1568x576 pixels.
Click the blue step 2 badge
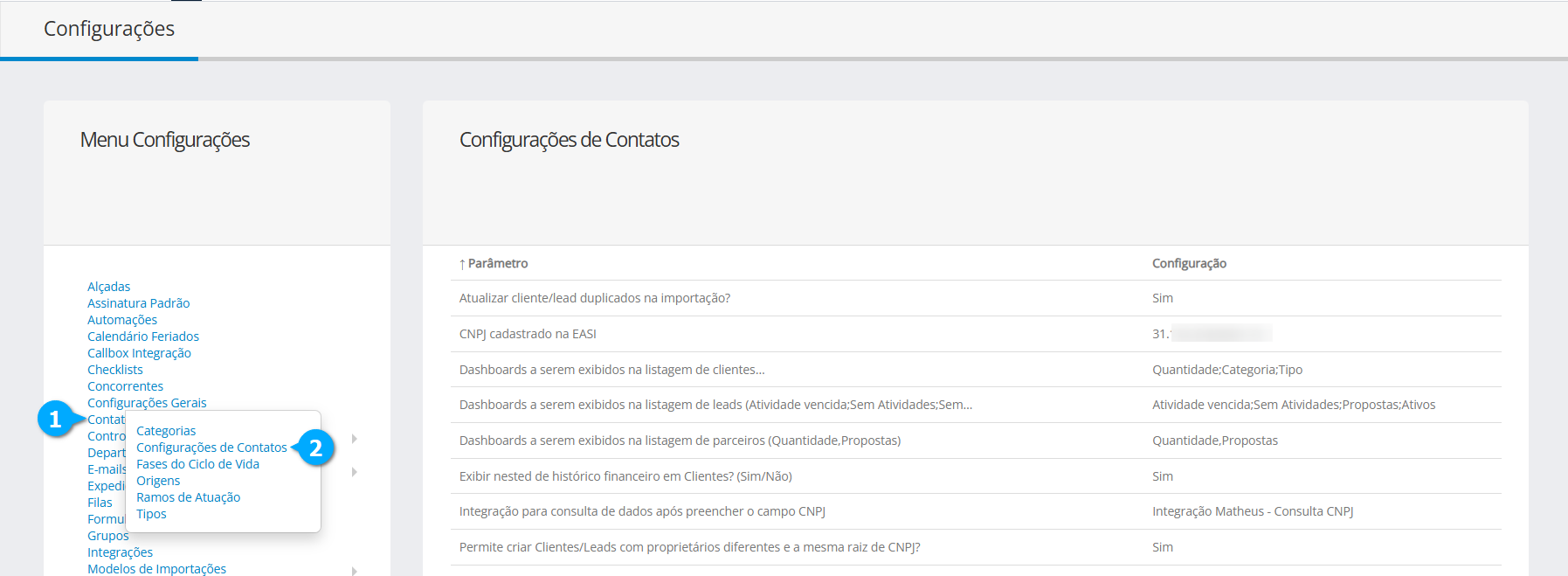[x=315, y=448]
